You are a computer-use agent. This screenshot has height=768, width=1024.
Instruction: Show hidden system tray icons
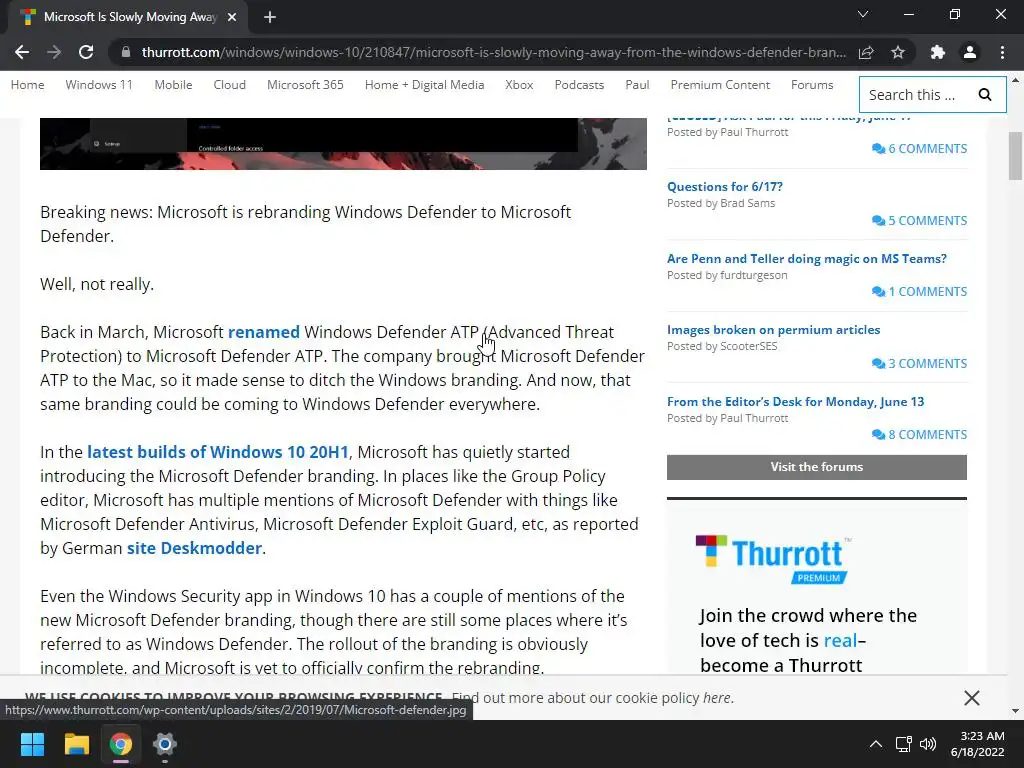pyautogui.click(x=876, y=744)
